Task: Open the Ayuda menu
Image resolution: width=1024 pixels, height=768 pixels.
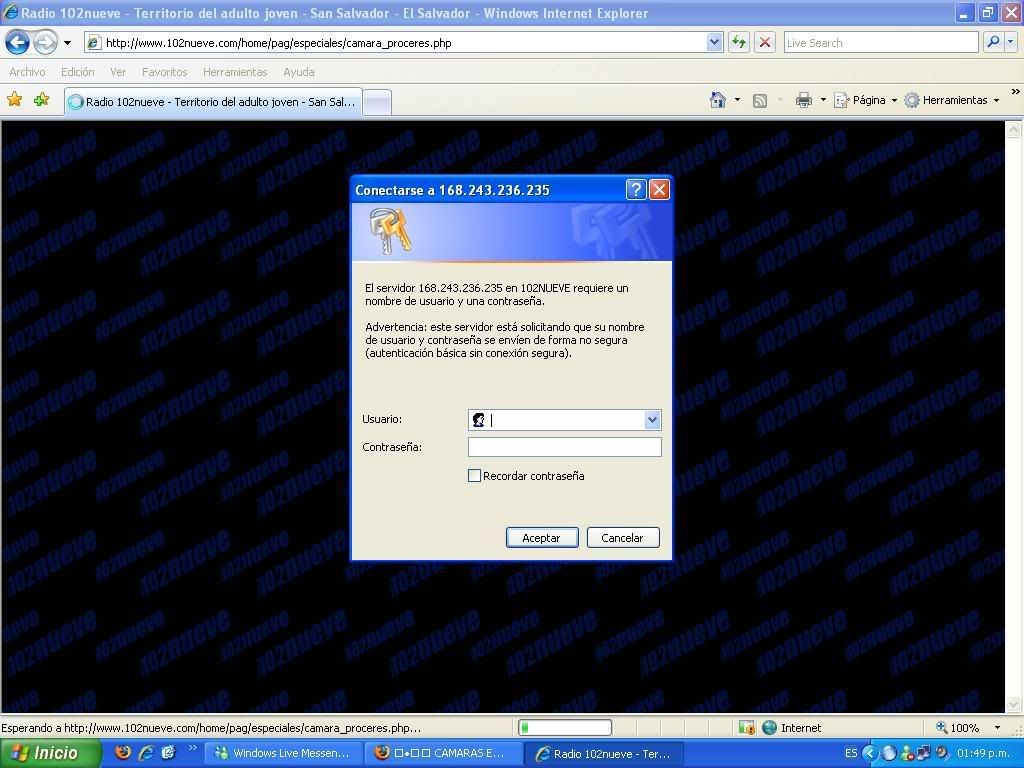Action: 298,72
